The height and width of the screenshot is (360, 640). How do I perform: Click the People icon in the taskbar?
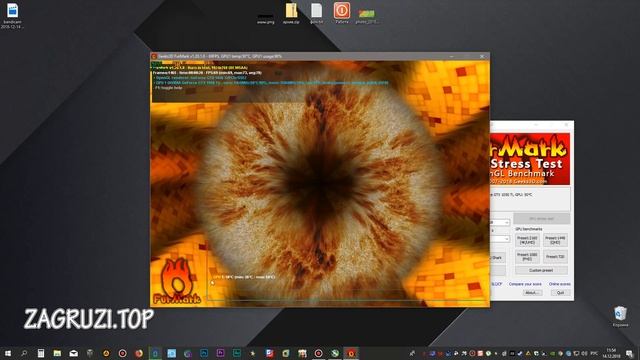pyautogui.click(x=412, y=353)
